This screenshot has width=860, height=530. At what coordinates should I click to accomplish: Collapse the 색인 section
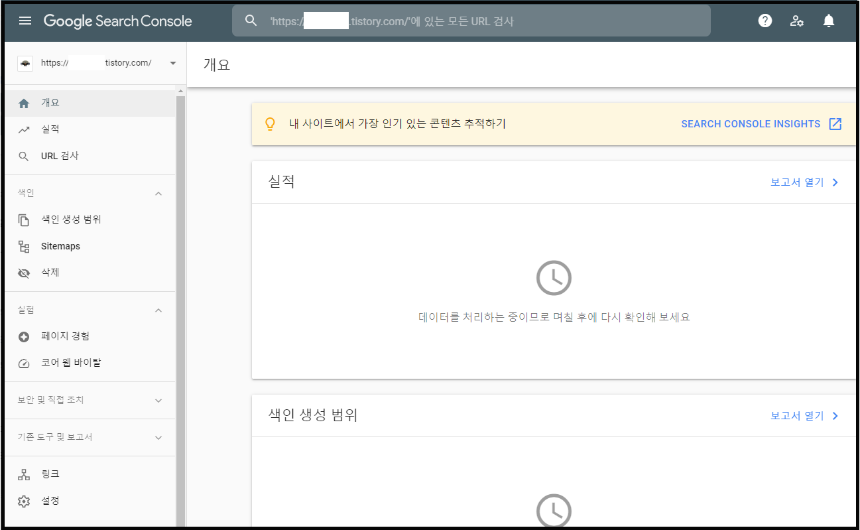(159, 194)
